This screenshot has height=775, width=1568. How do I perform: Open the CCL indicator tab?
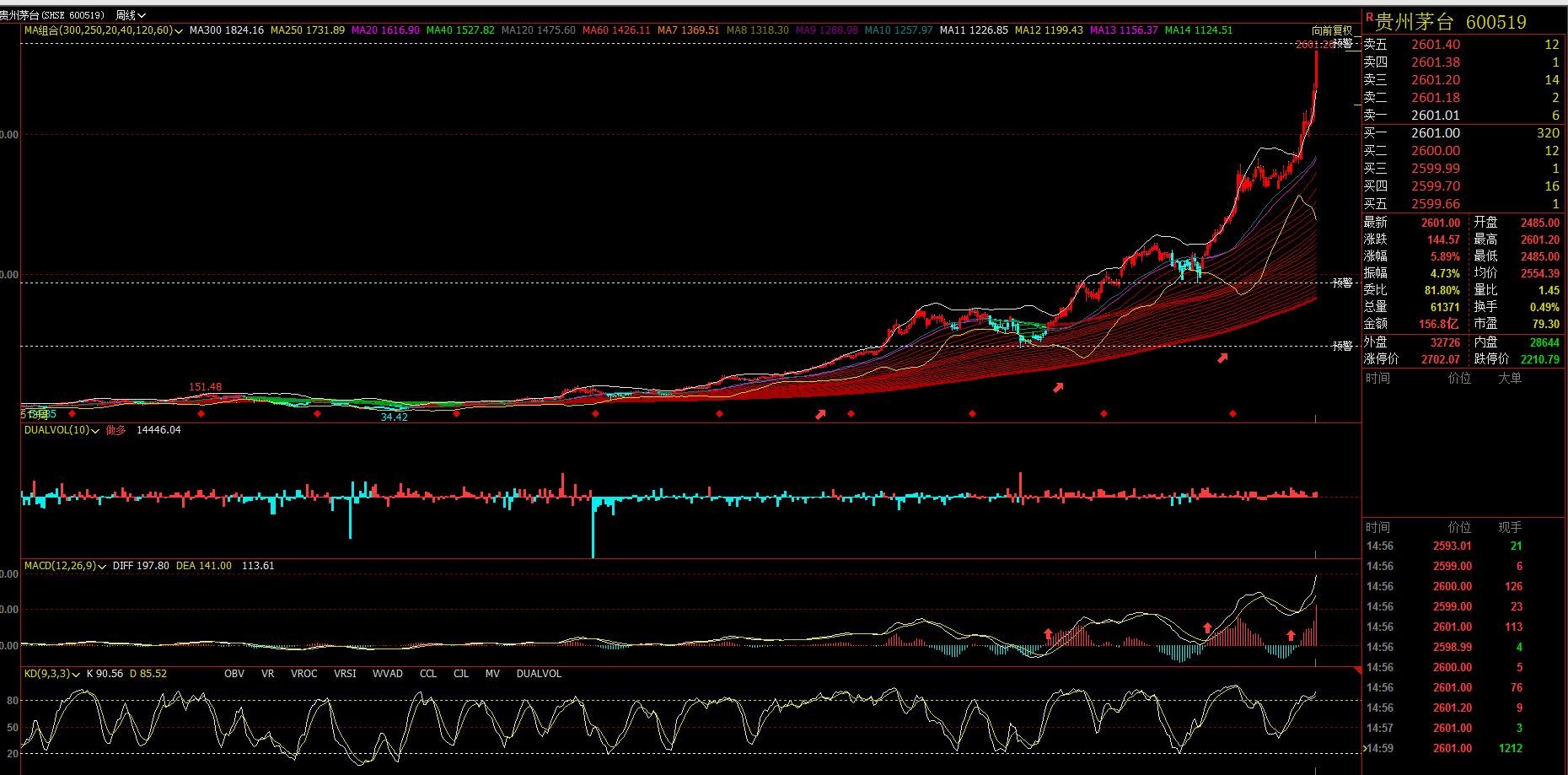click(x=428, y=674)
